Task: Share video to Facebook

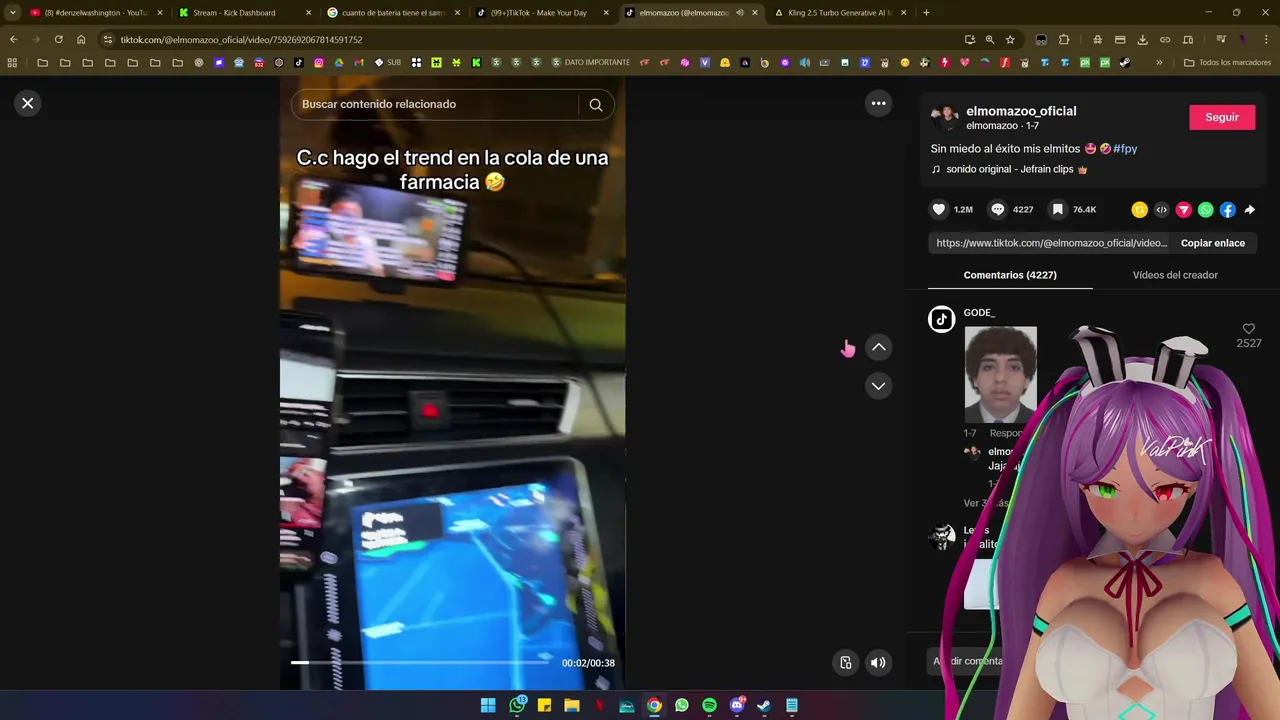Action: pos(1227,210)
